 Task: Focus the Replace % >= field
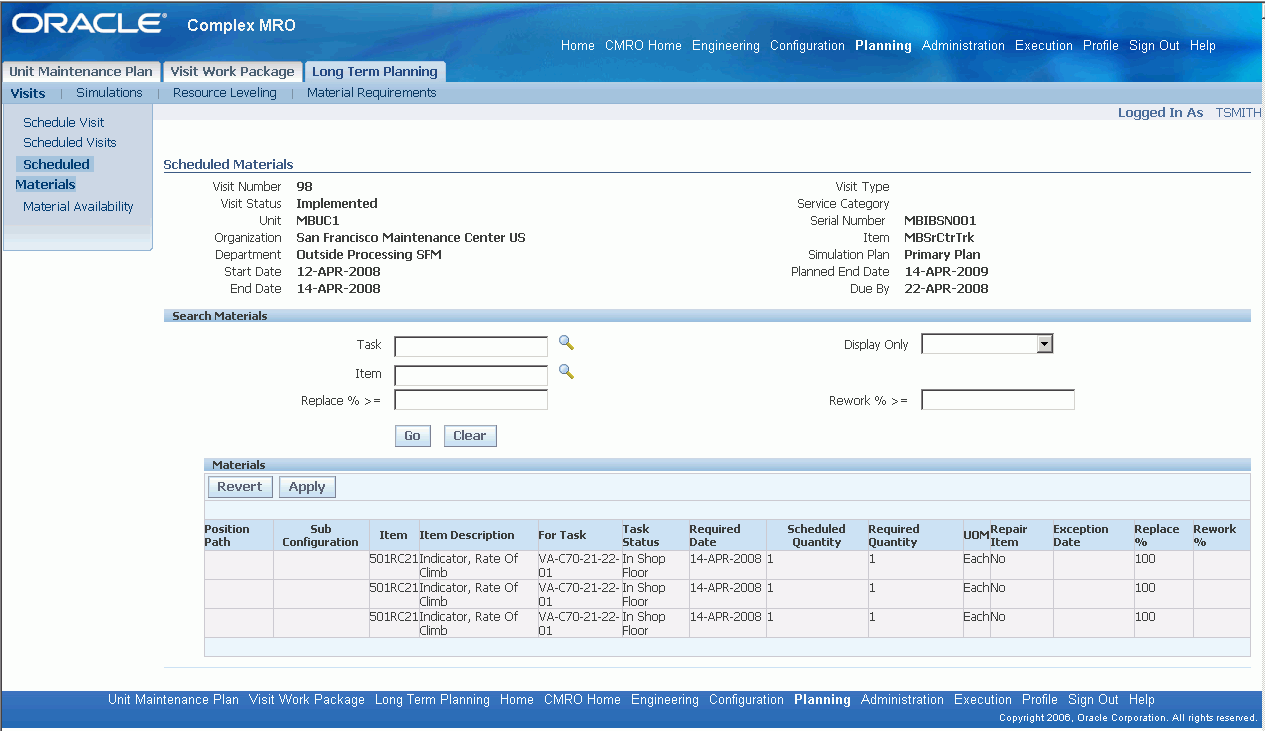pos(471,400)
